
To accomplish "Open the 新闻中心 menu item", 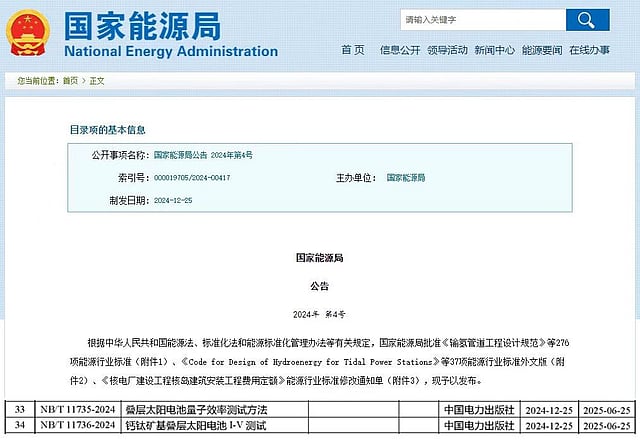I will click(494, 50).
